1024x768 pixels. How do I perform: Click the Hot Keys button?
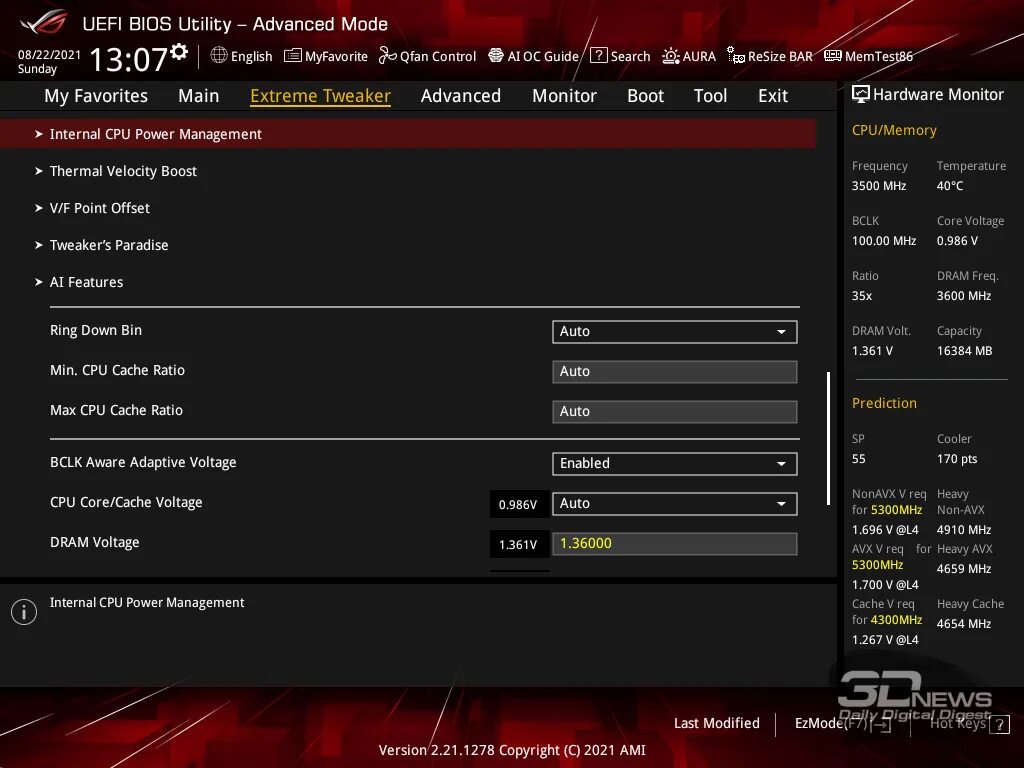click(957, 724)
